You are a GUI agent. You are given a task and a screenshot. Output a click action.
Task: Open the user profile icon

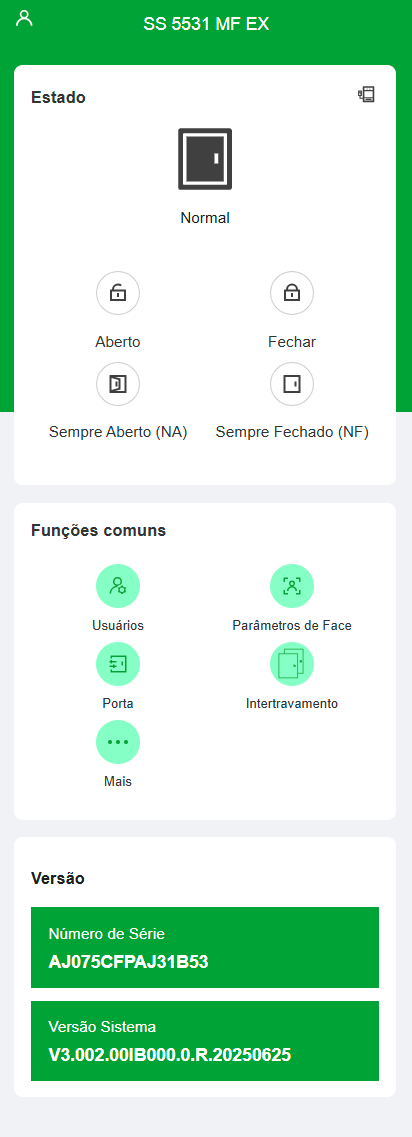tap(25, 18)
